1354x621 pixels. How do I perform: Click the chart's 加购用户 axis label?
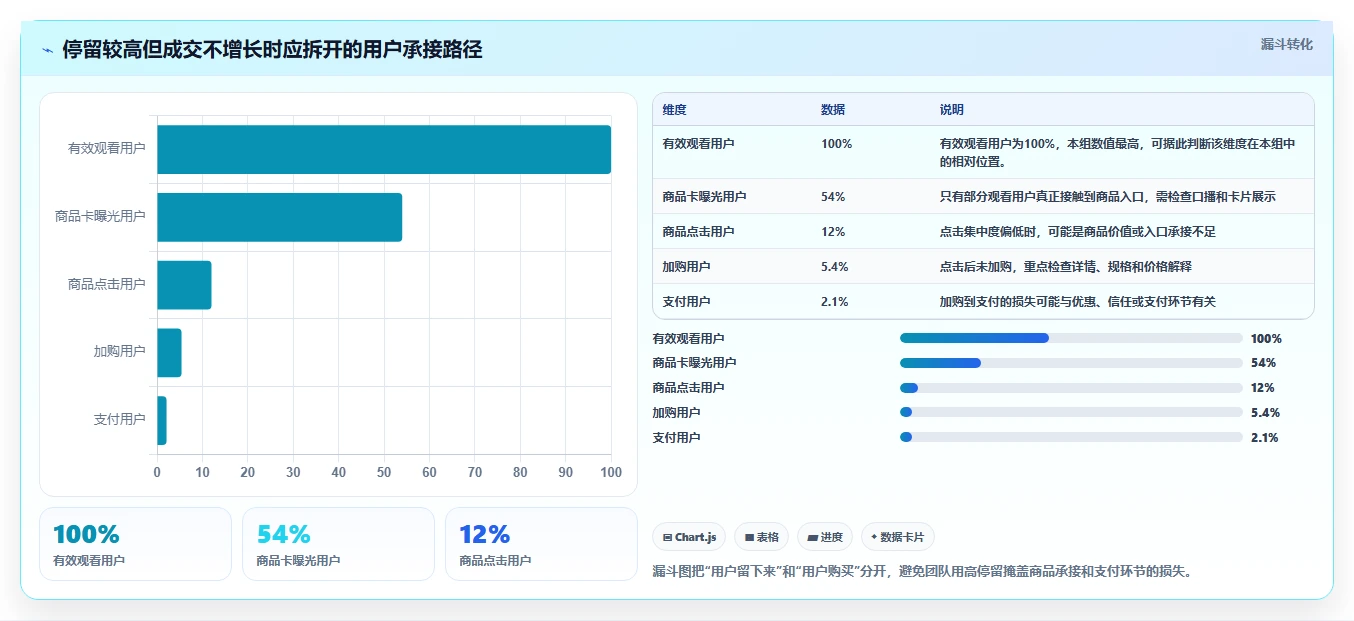(119, 352)
